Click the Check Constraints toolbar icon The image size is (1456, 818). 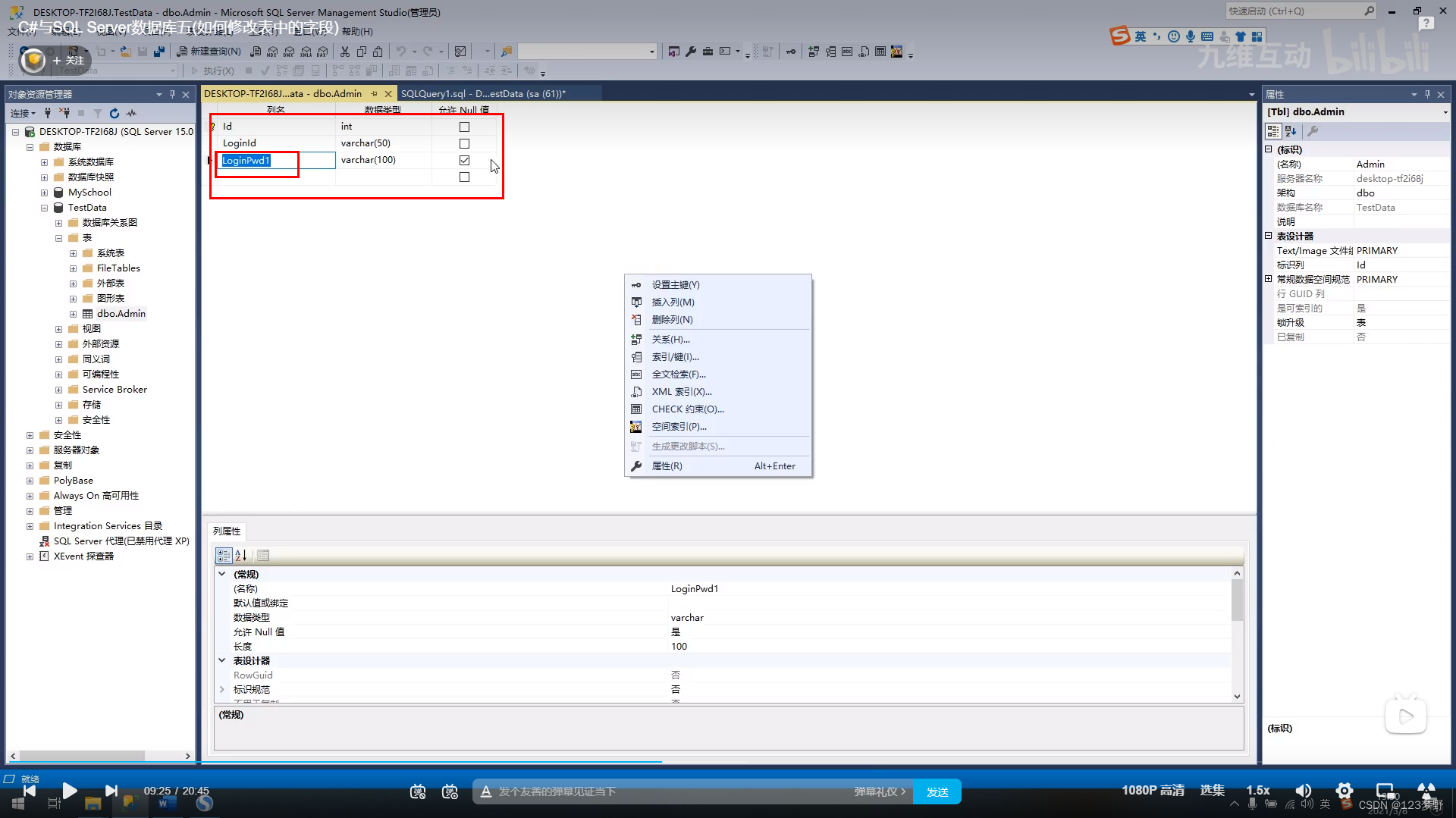coord(880,52)
